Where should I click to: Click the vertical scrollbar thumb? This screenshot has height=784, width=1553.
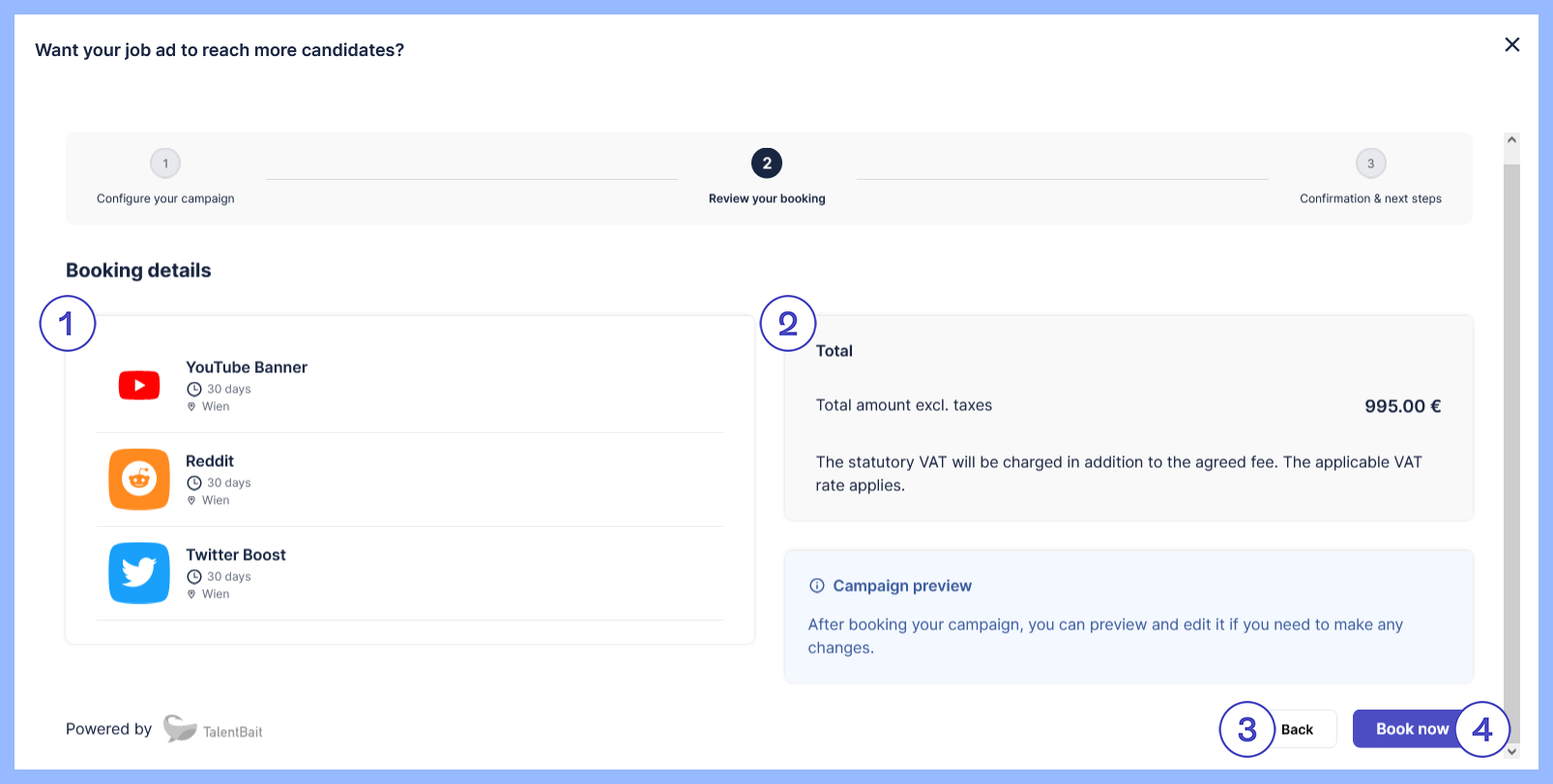tap(1511, 435)
